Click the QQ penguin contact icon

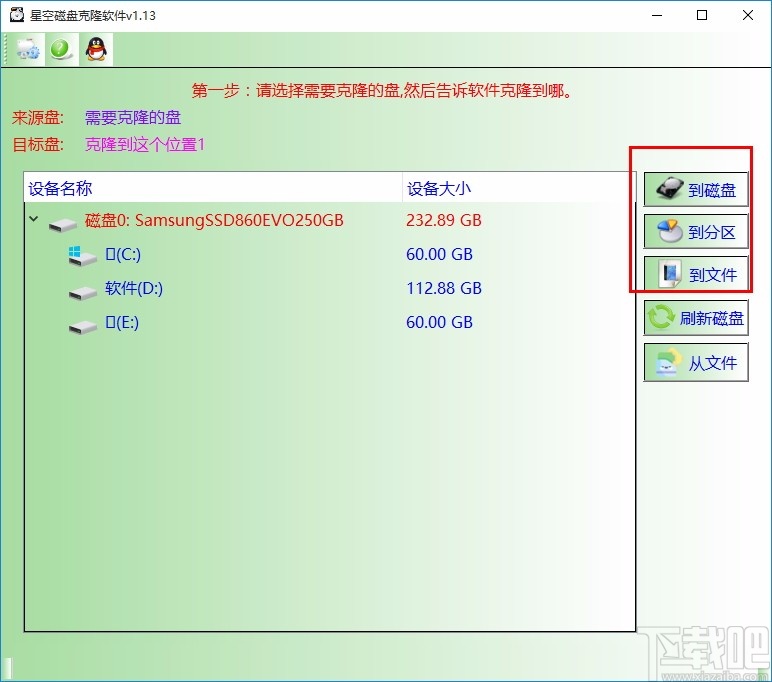coord(96,49)
